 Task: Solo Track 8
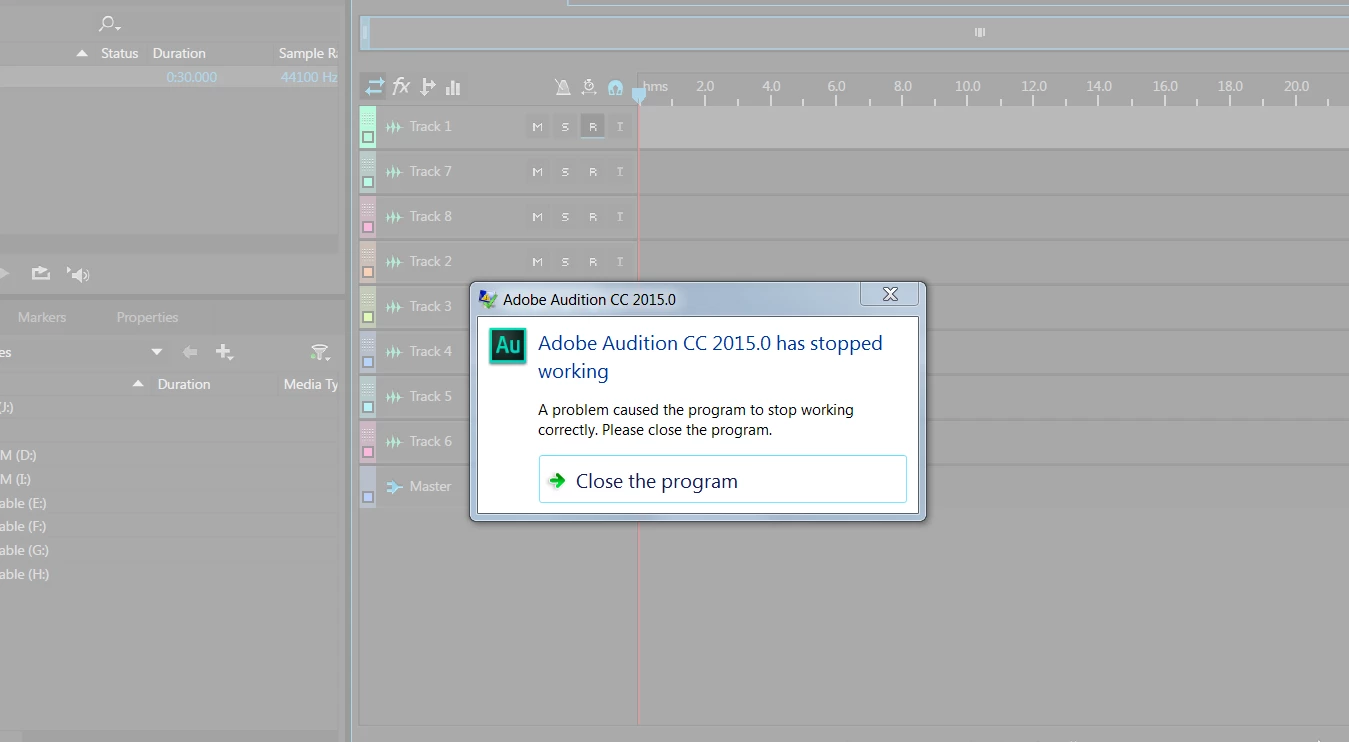565,217
